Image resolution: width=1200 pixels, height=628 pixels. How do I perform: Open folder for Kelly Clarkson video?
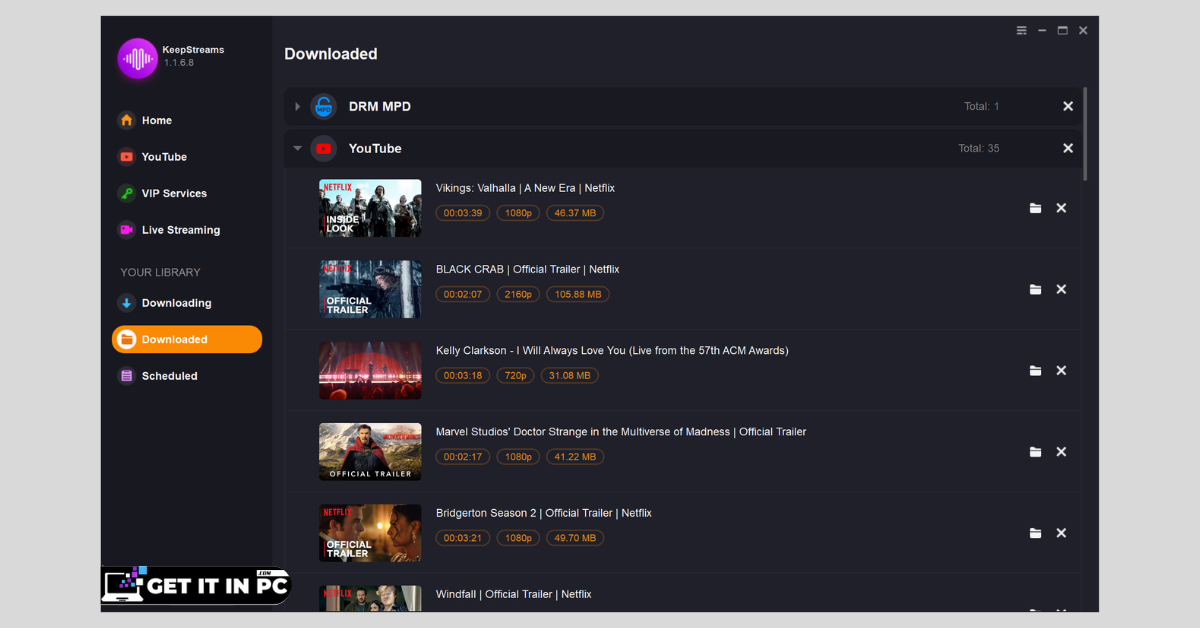point(1036,370)
